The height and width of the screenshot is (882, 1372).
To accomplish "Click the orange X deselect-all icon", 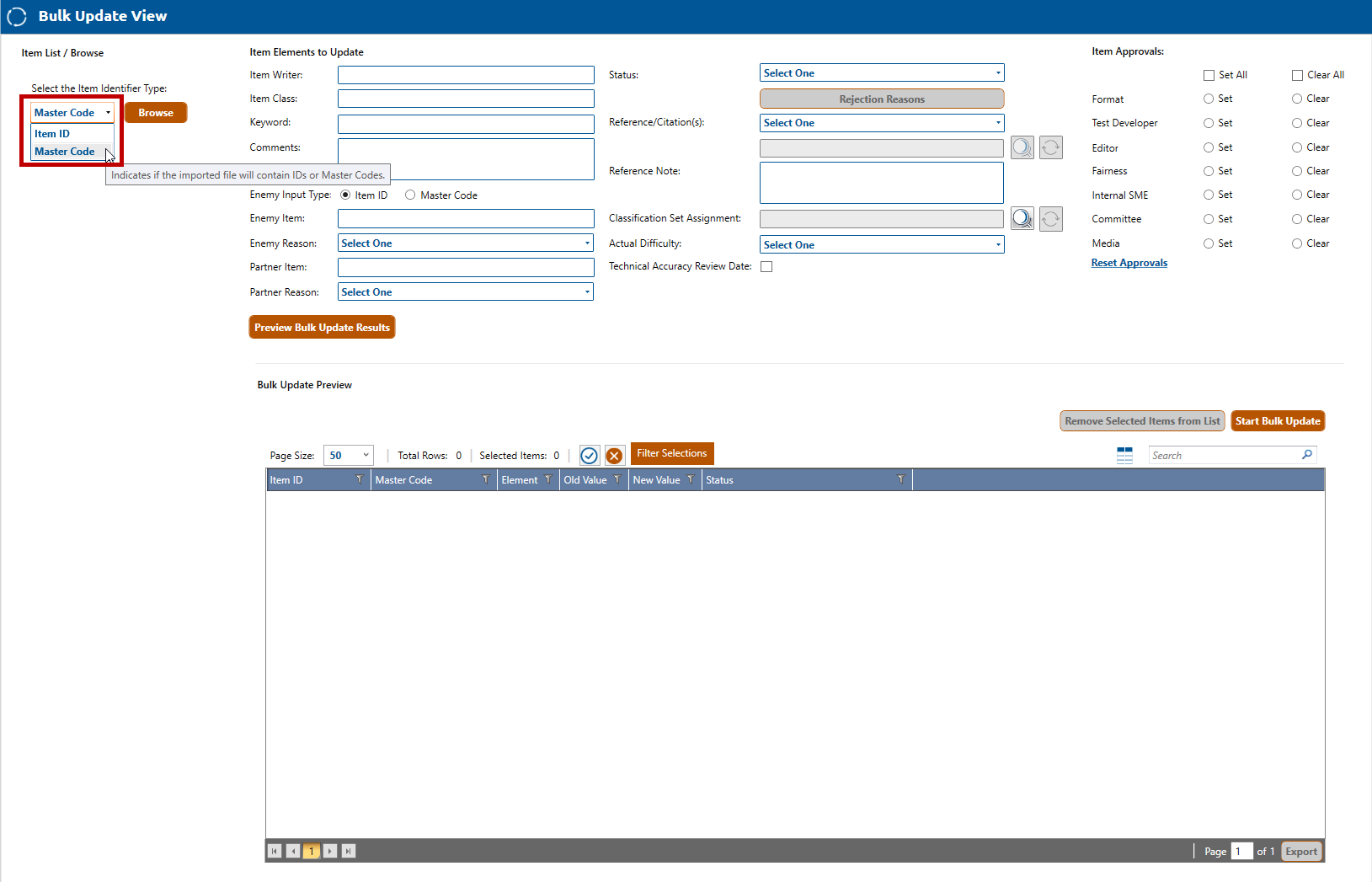I will 615,456.
